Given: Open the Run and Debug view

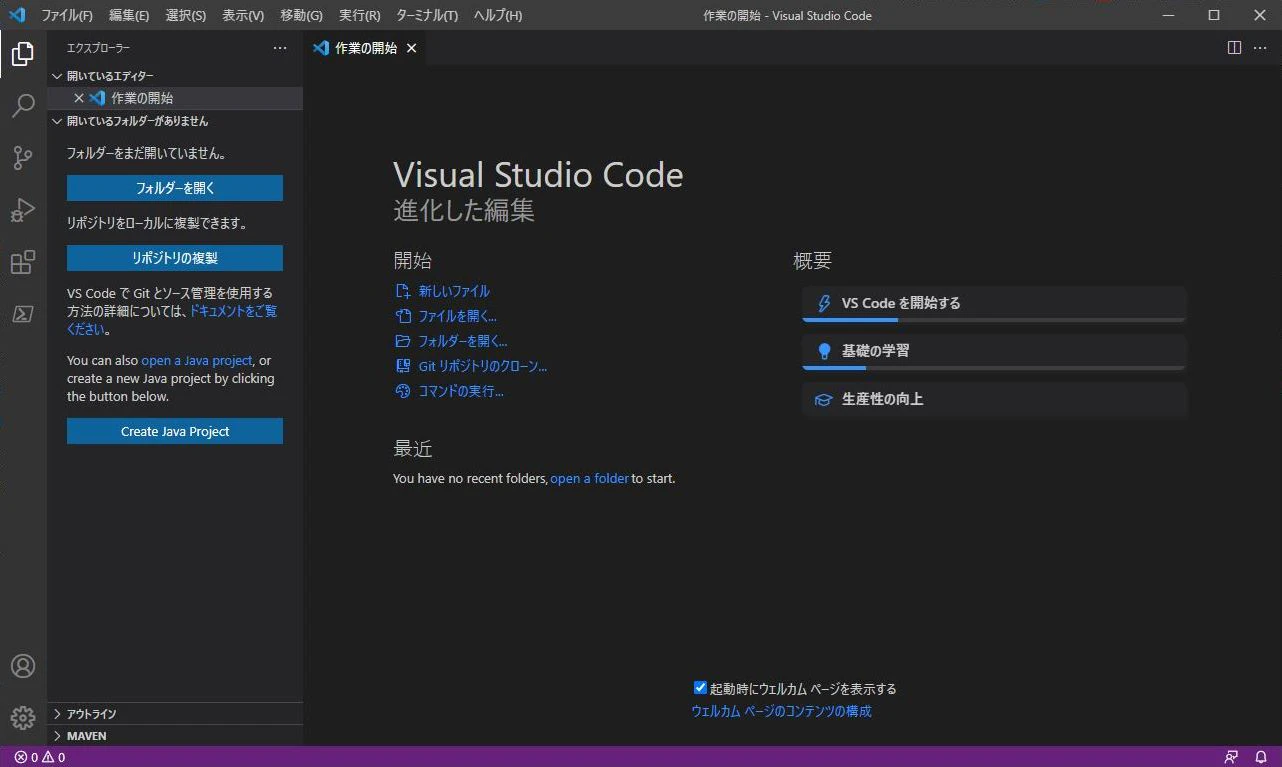Looking at the screenshot, I should click(x=23, y=210).
